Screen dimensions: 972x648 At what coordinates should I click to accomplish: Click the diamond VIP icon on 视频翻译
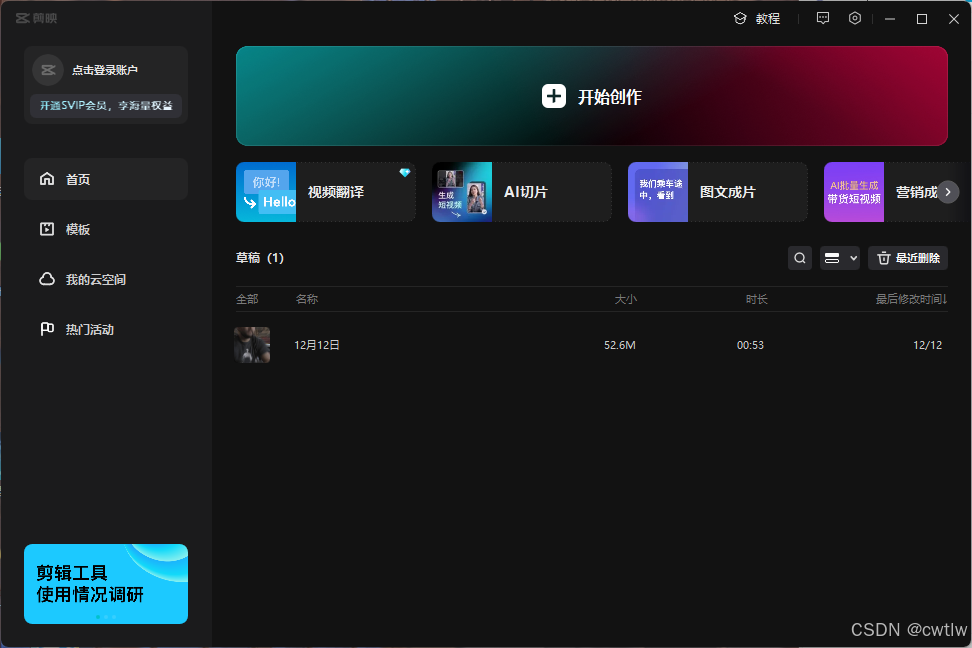pos(405,172)
